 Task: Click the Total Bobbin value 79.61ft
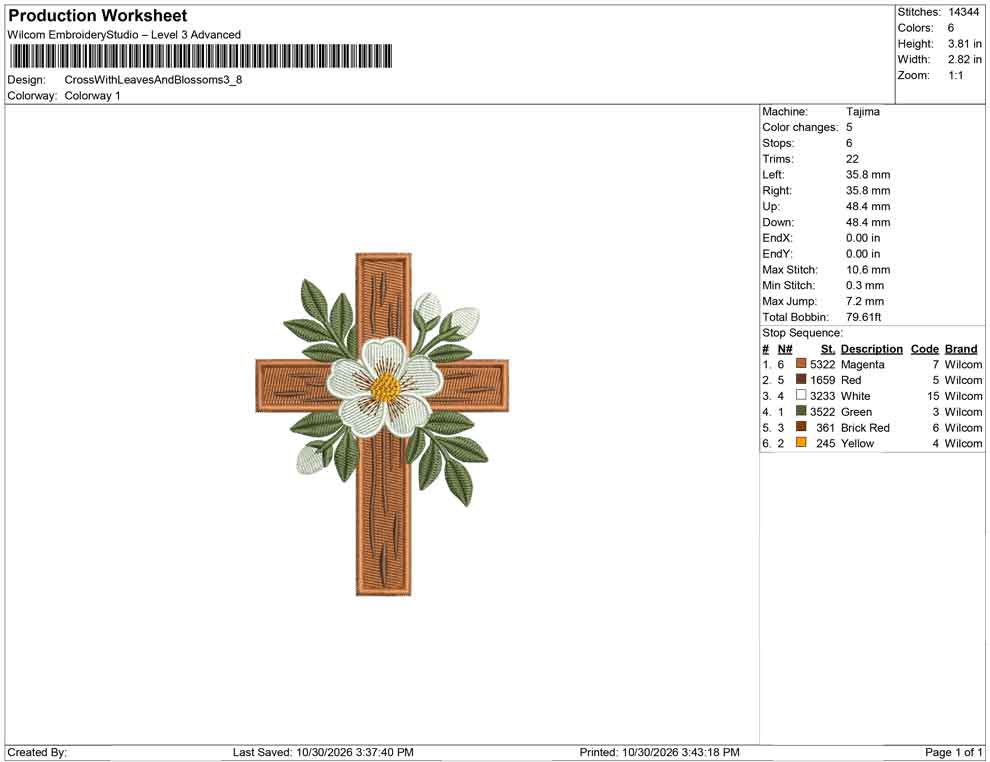tap(864, 317)
